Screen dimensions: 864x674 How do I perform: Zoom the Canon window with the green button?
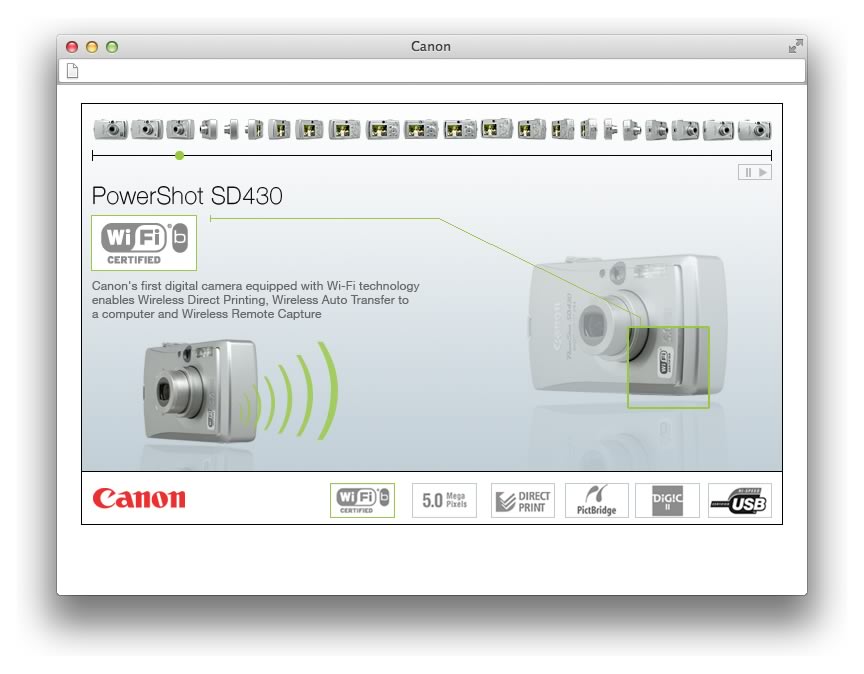112,47
